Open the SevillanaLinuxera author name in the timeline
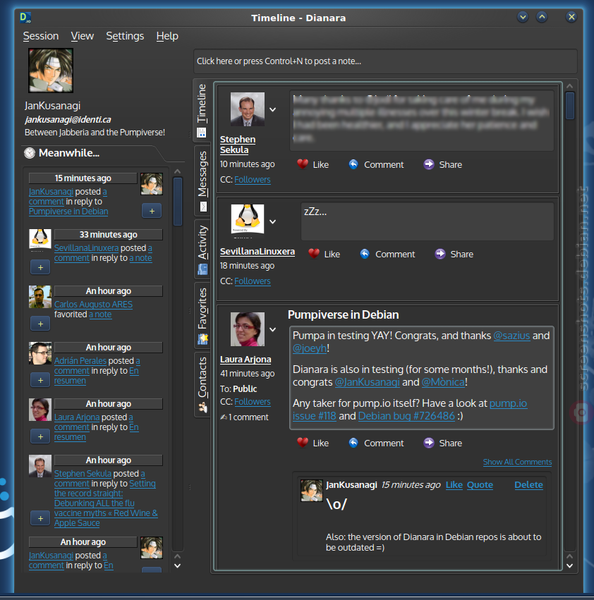Image resolution: width=594 pixels, height=600 pixels. coord(257,251)
